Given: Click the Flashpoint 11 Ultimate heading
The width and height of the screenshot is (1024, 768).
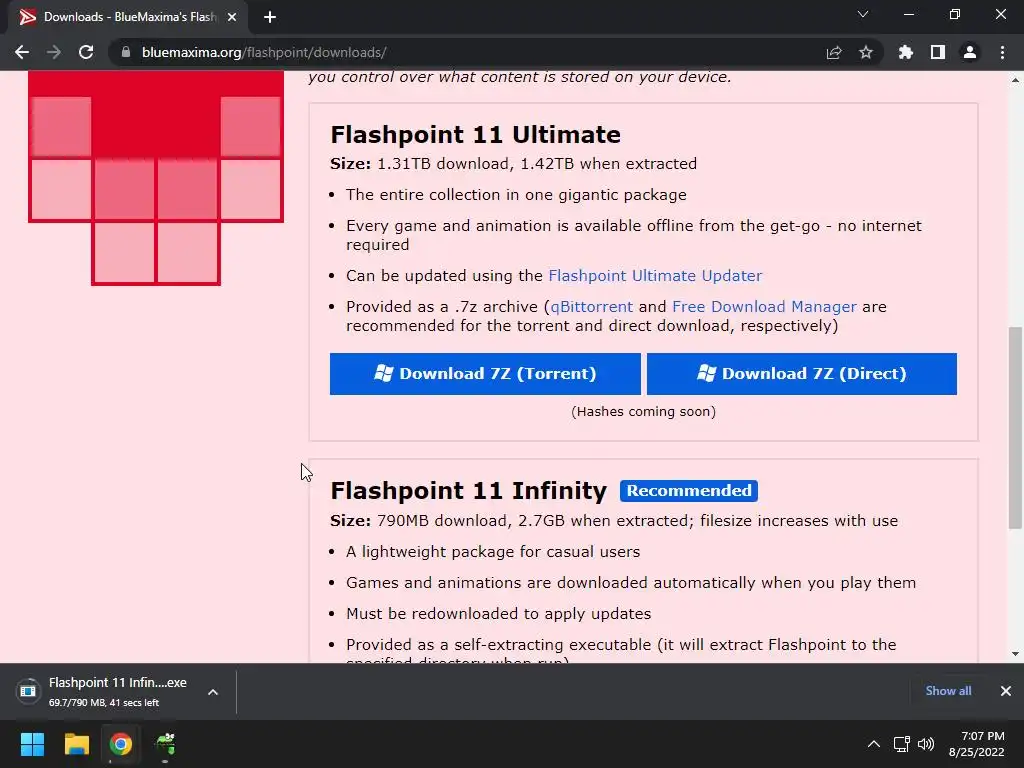Looking at the screenshot, I should (475, 135).
